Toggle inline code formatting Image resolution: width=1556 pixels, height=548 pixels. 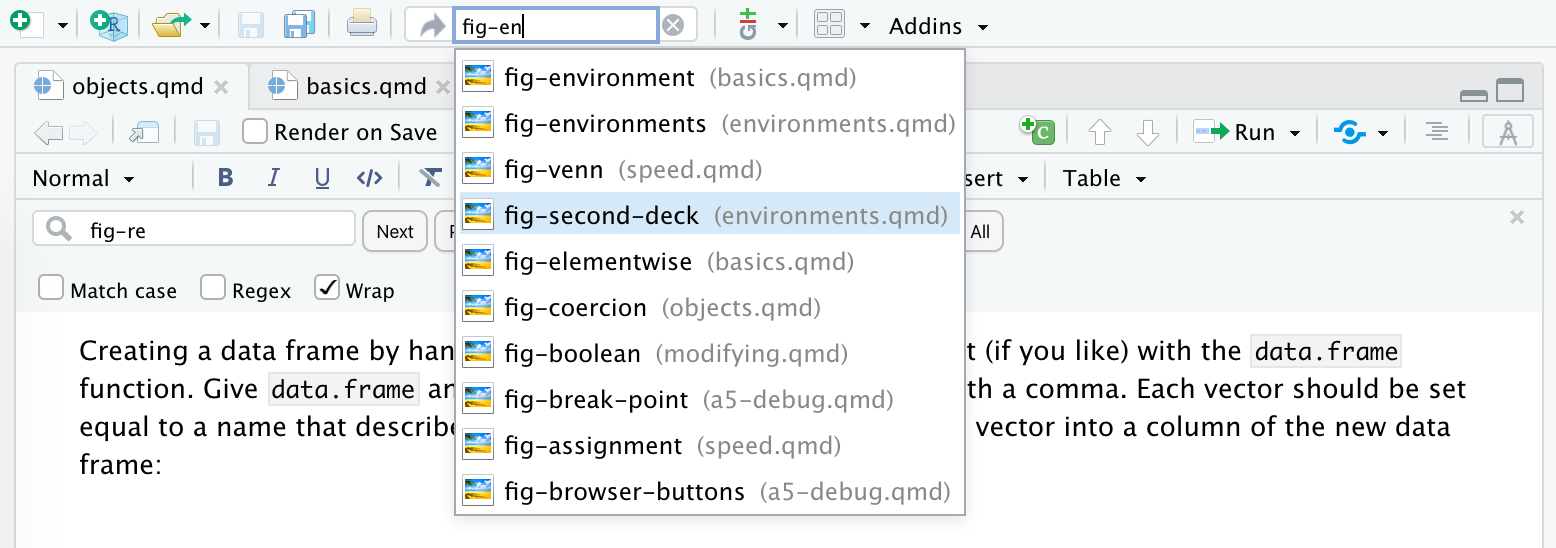point(369,178)
